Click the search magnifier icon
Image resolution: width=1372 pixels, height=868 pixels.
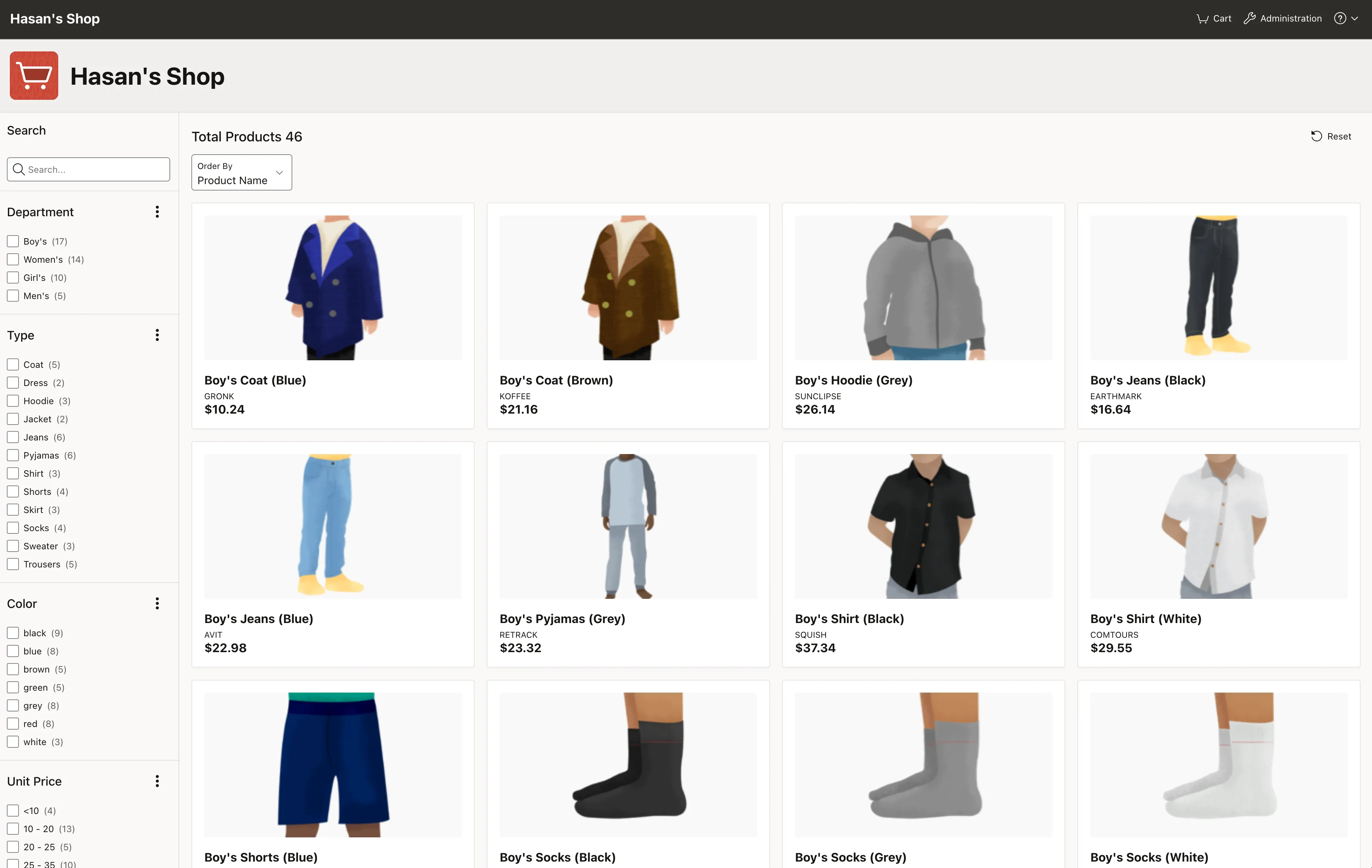(x=19, y=170)
